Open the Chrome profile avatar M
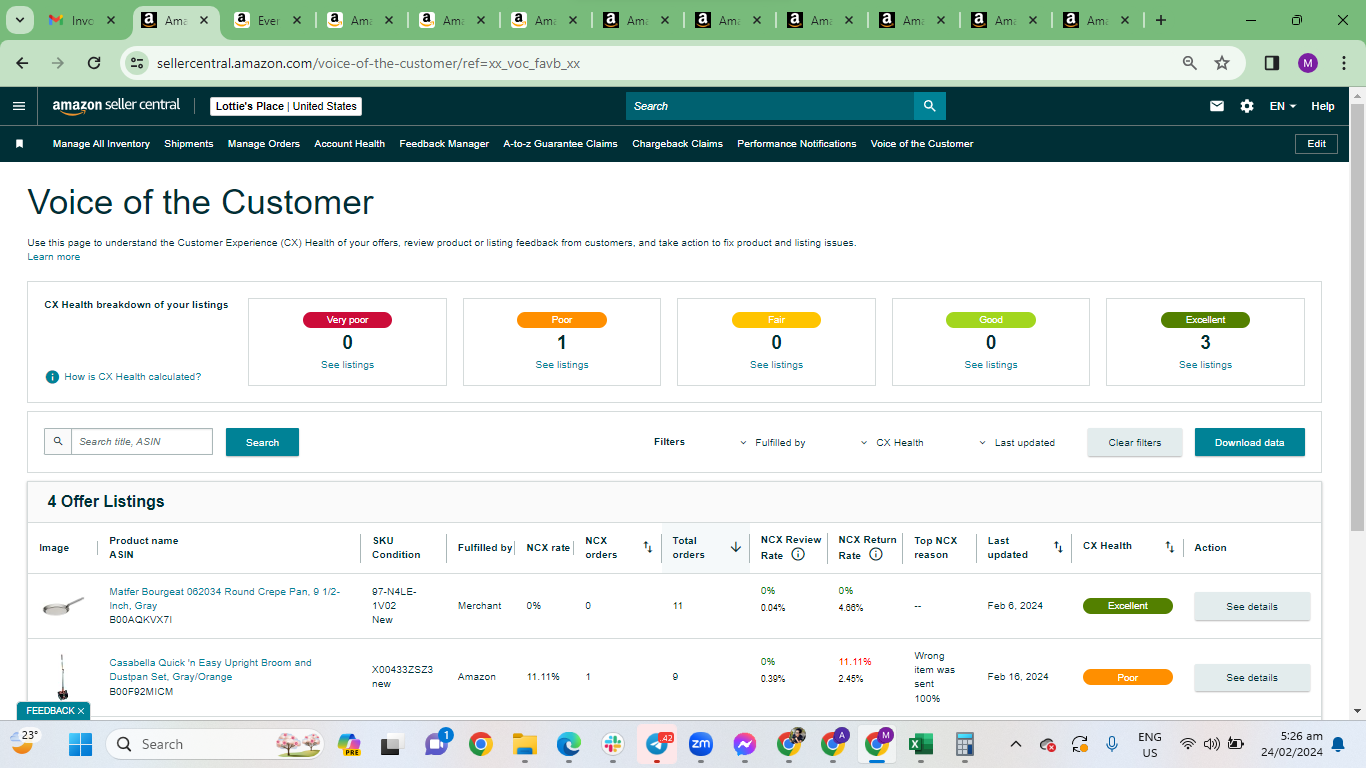 1308,63
